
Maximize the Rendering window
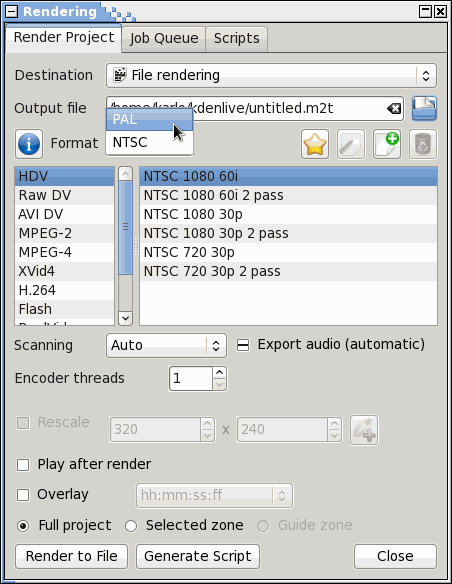pos(425,11)
